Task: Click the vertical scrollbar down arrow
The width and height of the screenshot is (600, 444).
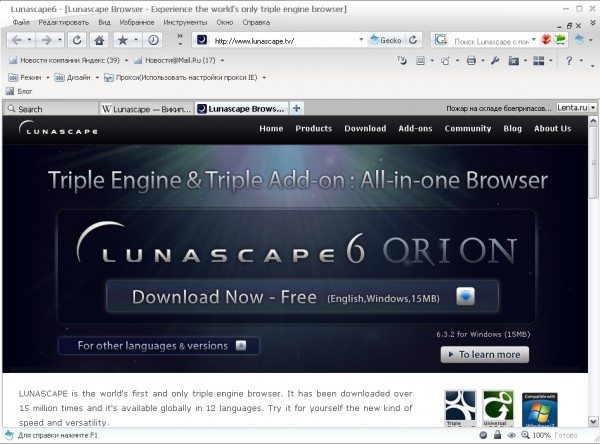Action: point(593,422)
